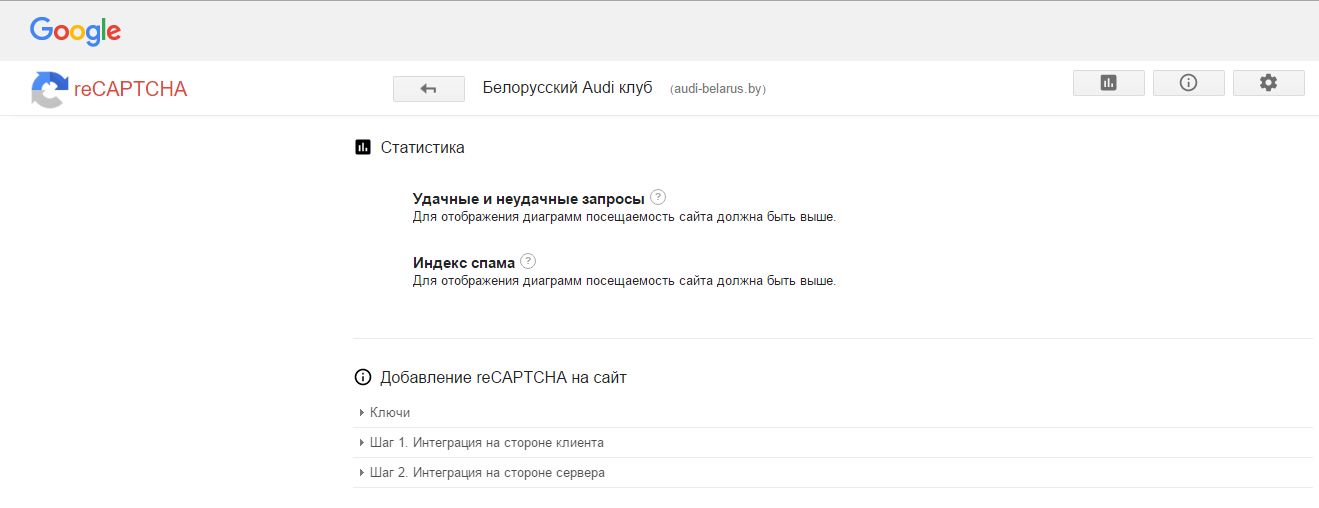Click the Google logo
The width and height of the screenshot is (1319, 508).
[x=75, y=31]
